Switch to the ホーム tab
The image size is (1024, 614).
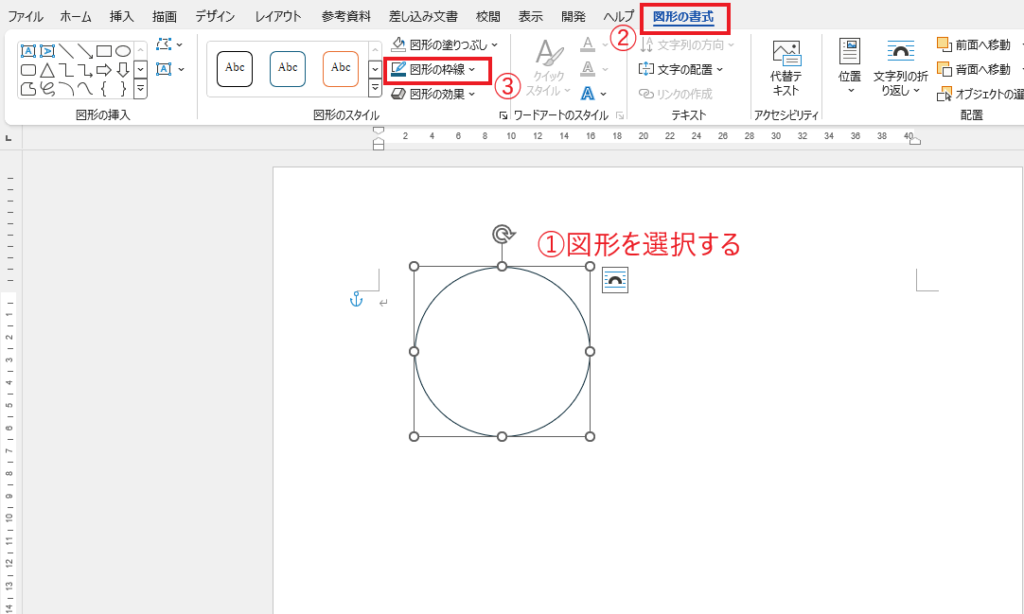pos(76,16)
